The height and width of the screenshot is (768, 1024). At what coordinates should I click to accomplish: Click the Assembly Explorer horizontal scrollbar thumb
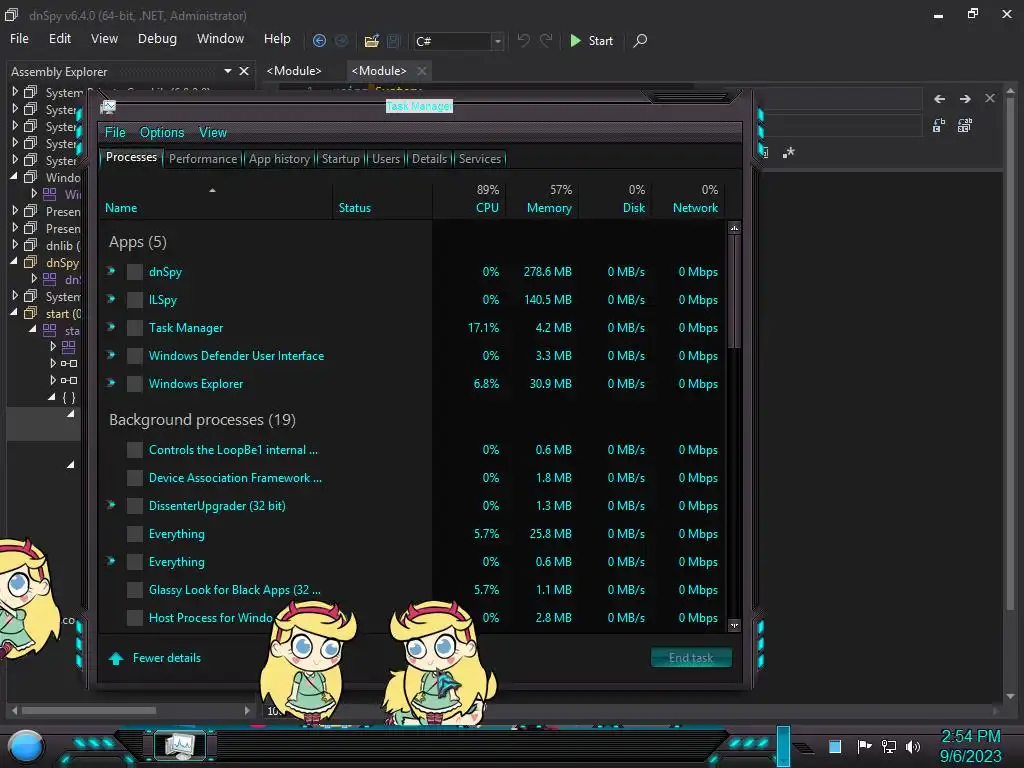click(x=89, y=711)
